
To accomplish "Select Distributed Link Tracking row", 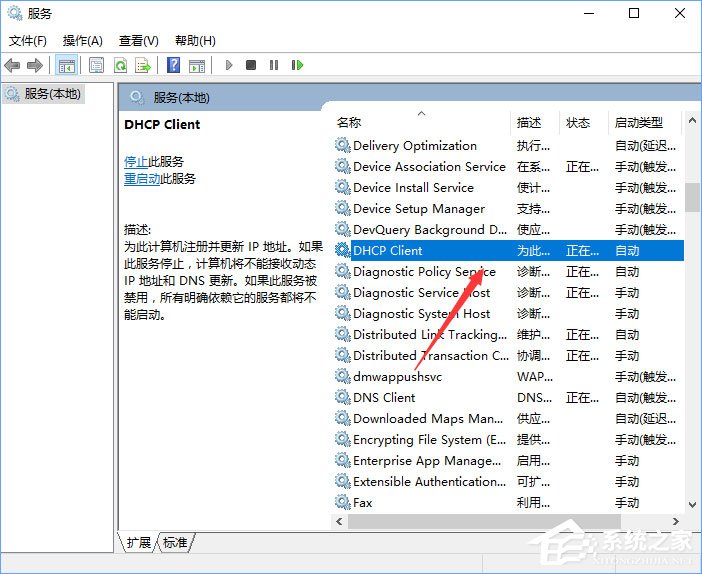I will 509,334.
